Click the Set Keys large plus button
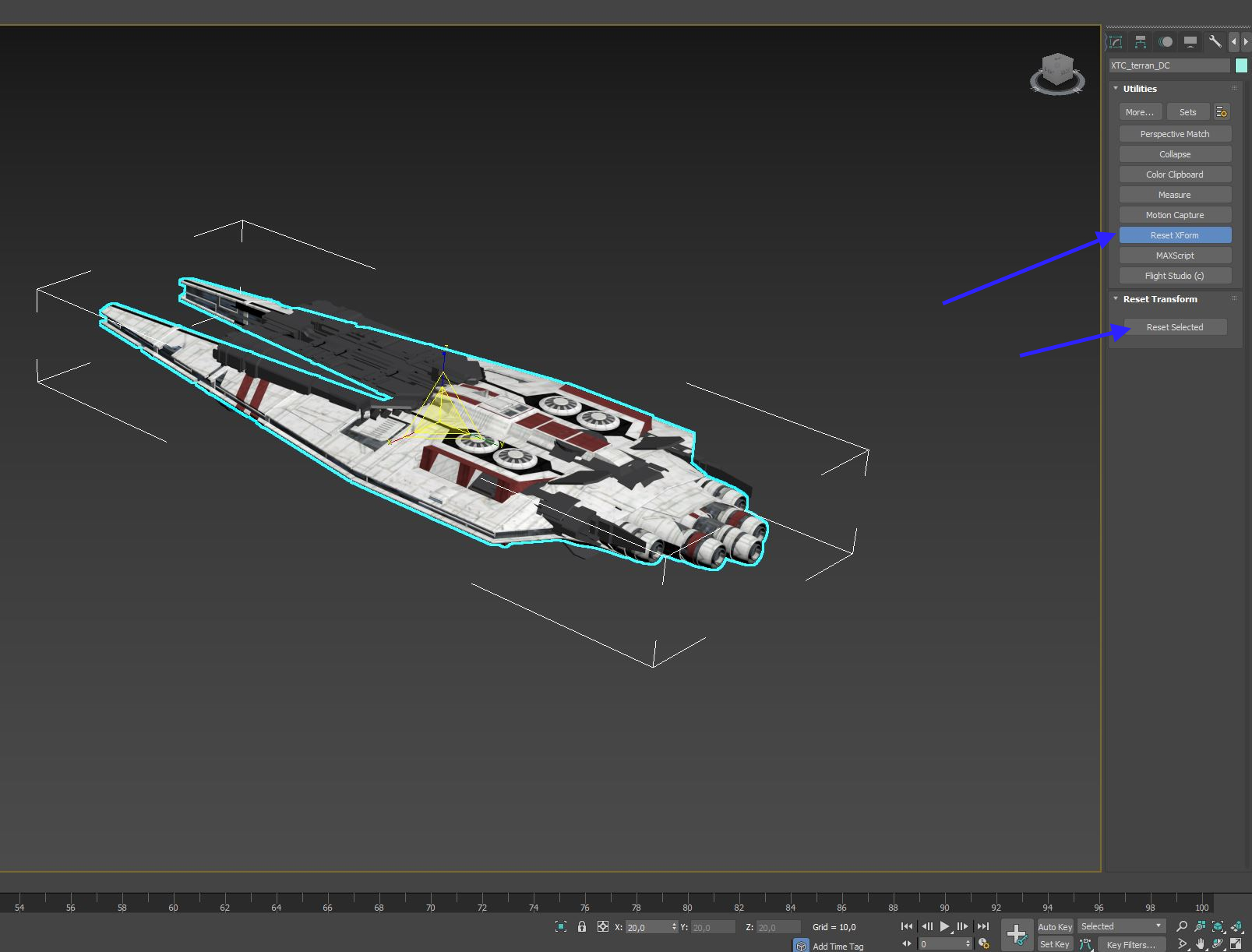 [x=1017, y=933]
